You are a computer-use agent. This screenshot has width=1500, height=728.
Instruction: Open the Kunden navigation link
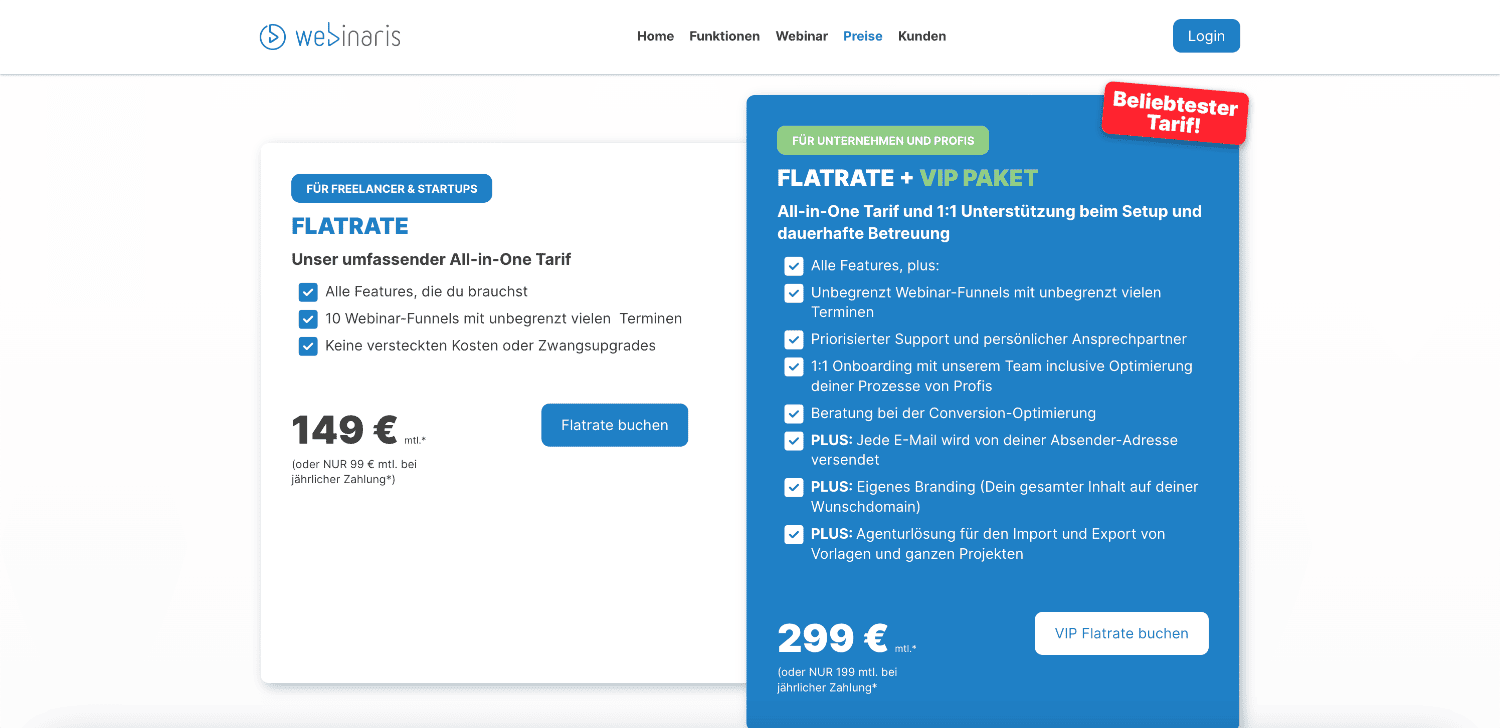921,36
